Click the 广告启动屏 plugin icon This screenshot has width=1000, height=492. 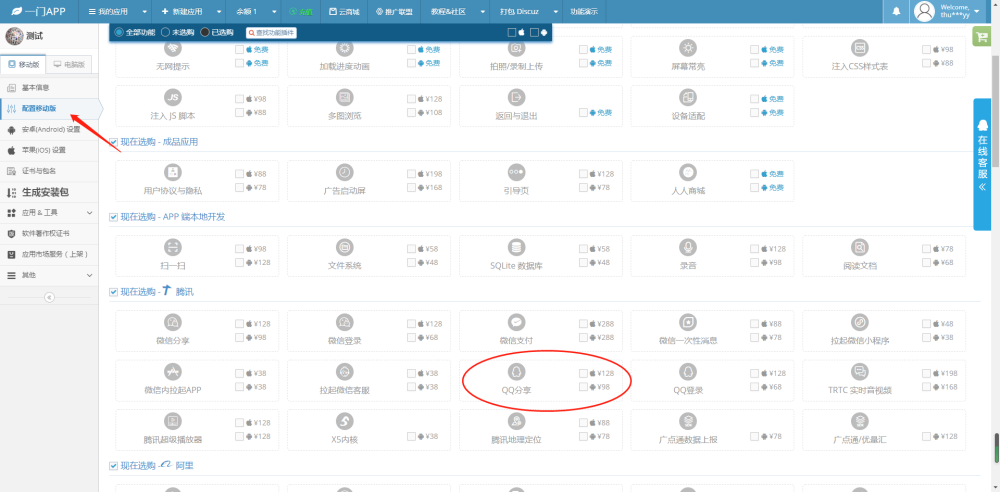[345, 172]
